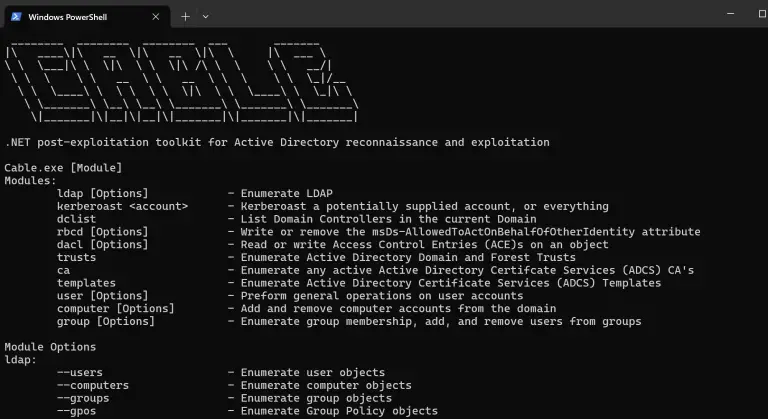The width and height of the screenshot is (768, 419).
Task: Click the 'computer [Options]' module entry
Action: click(x=116, y=309)
